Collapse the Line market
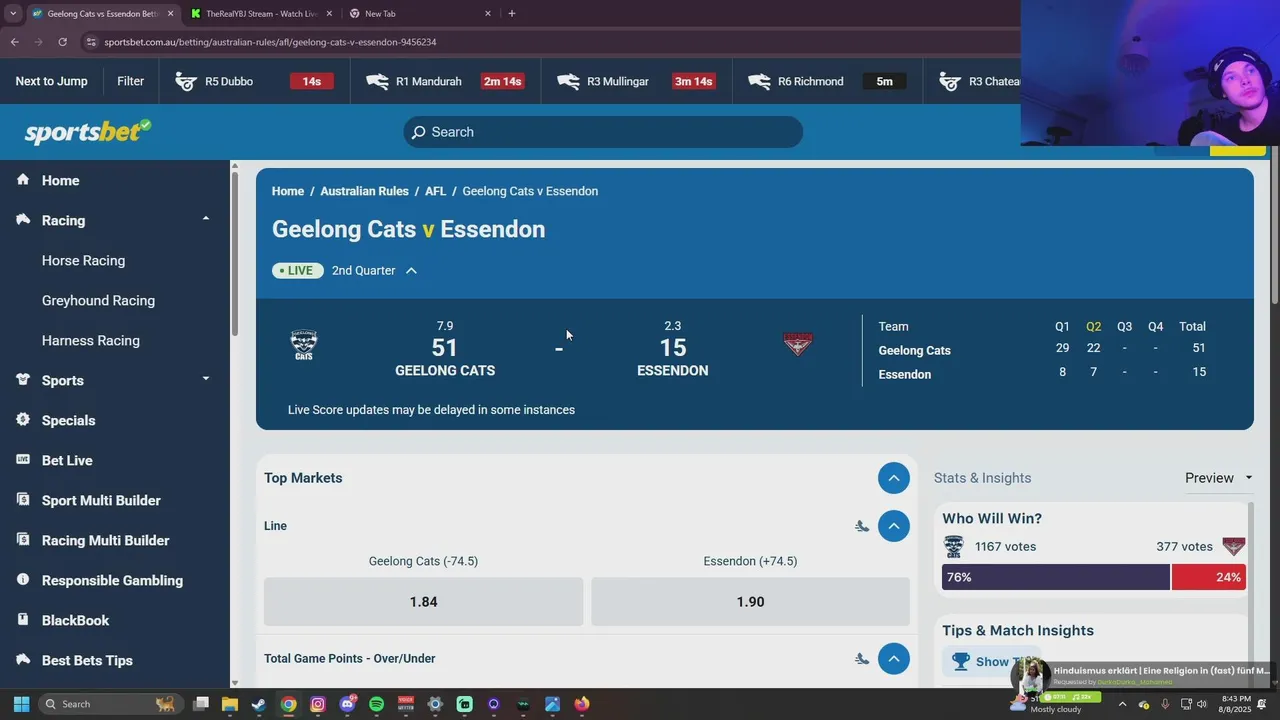Viewport: 1280px width, 720px height. click(894, 526)
